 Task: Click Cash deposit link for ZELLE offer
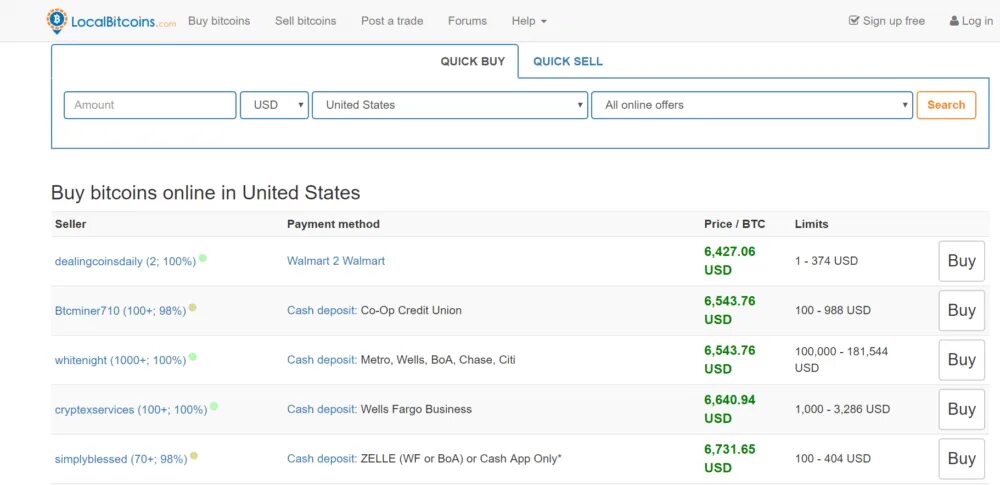(x=322, y=458)
